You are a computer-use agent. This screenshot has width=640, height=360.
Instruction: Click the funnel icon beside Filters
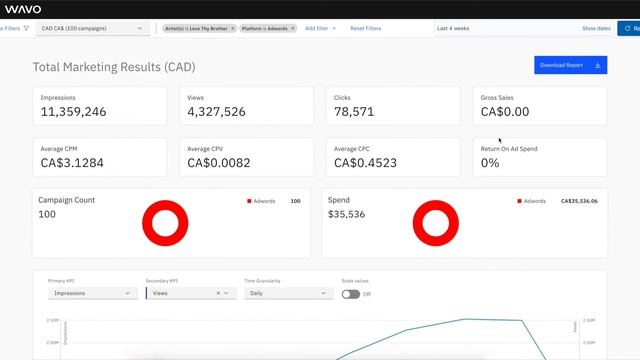(27, 28)
